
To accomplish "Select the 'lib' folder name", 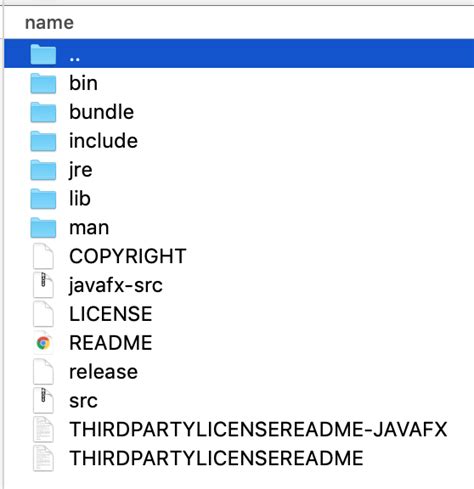I will 80,199.
